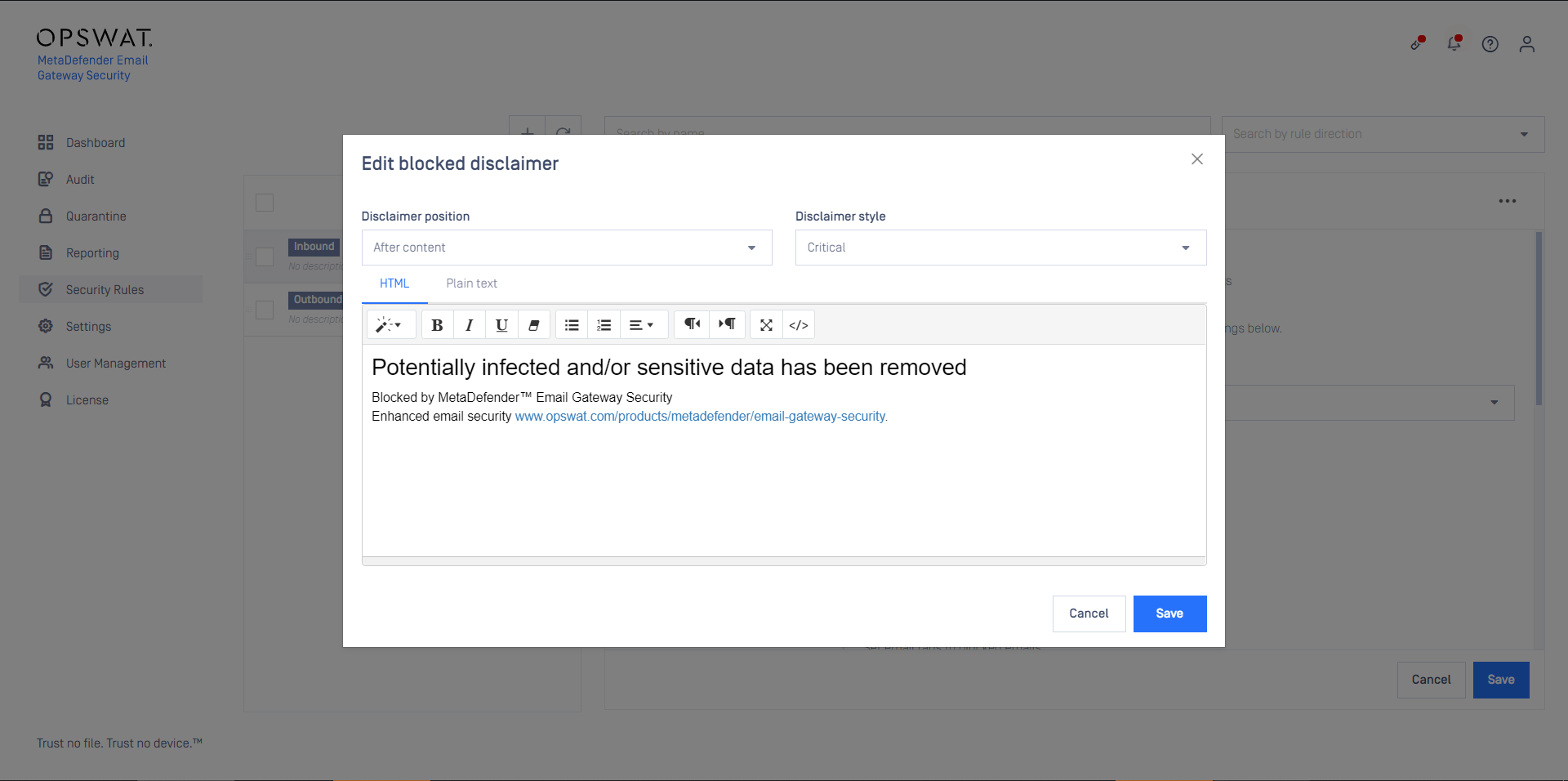Click Save in the disclaimer dialog
This screenshot has height=781, width=1568.
[1169, 614]
